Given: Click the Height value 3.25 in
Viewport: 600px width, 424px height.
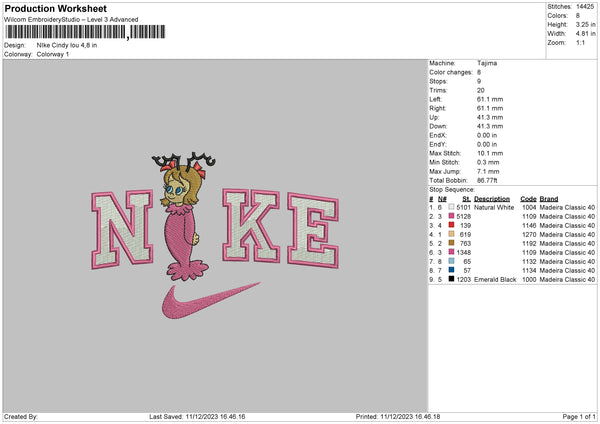Looking at the screenshot, I should point(585,24).
